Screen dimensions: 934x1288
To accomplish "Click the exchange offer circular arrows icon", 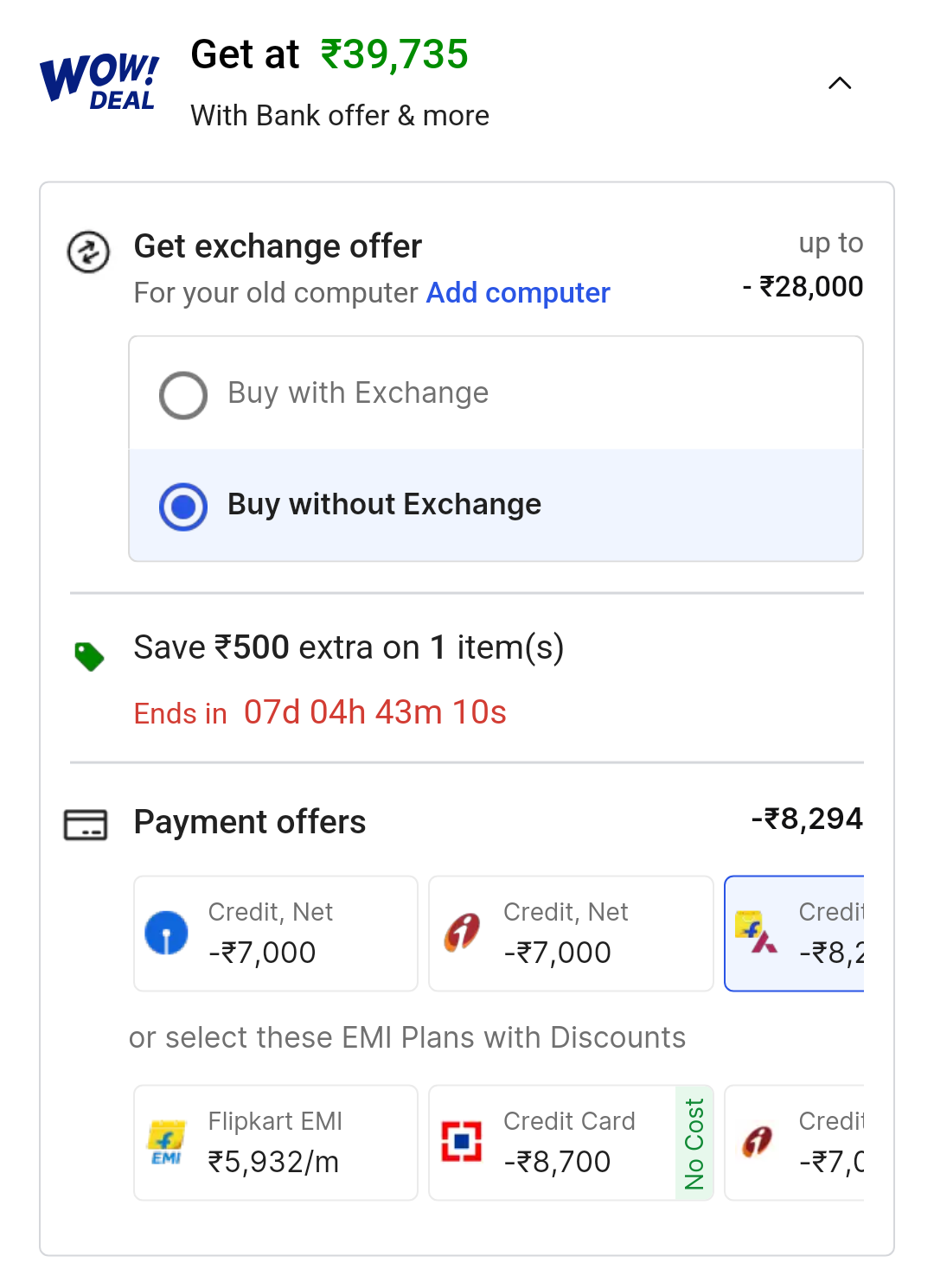I will [x=88, y=252].
